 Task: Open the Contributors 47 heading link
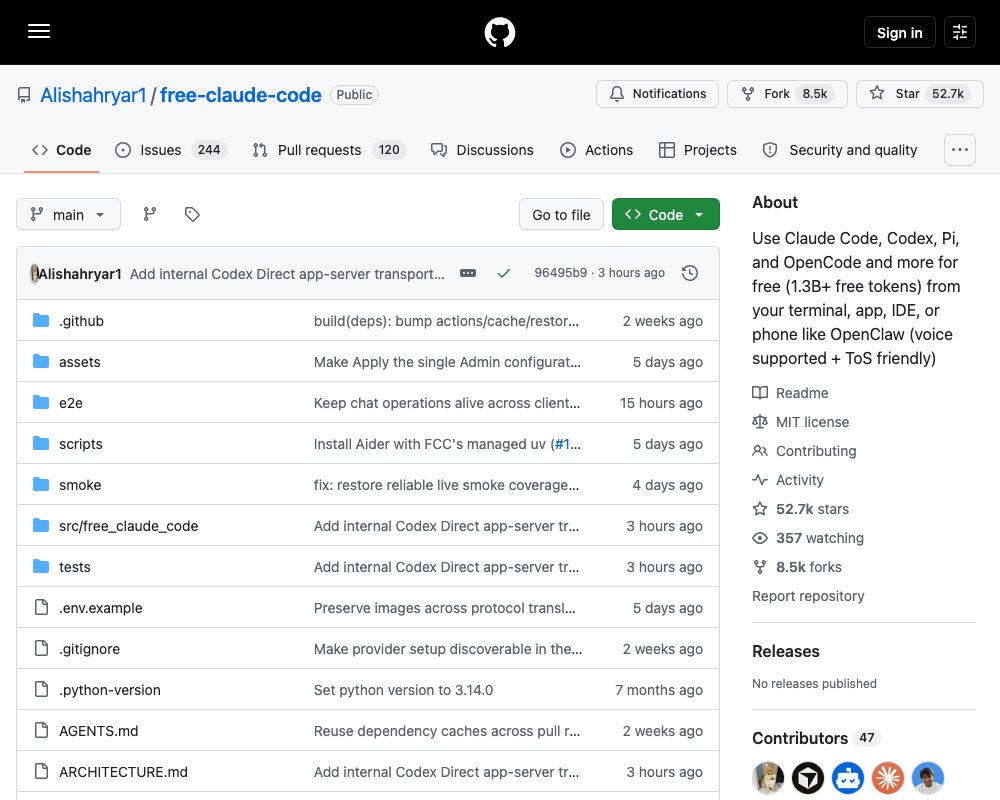[x=816, y=738]
